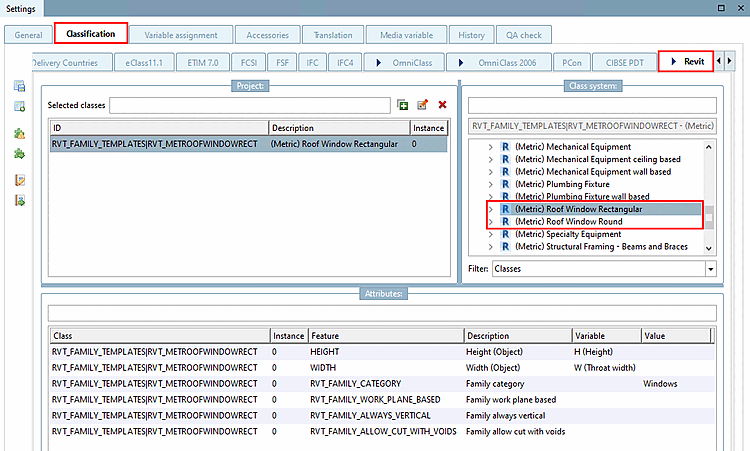Image resolution: width=750 pixels, height=451 pixels.
Task: Sort attributes by Feature column header
Action: pyautogui.click(x=385, y=336)
